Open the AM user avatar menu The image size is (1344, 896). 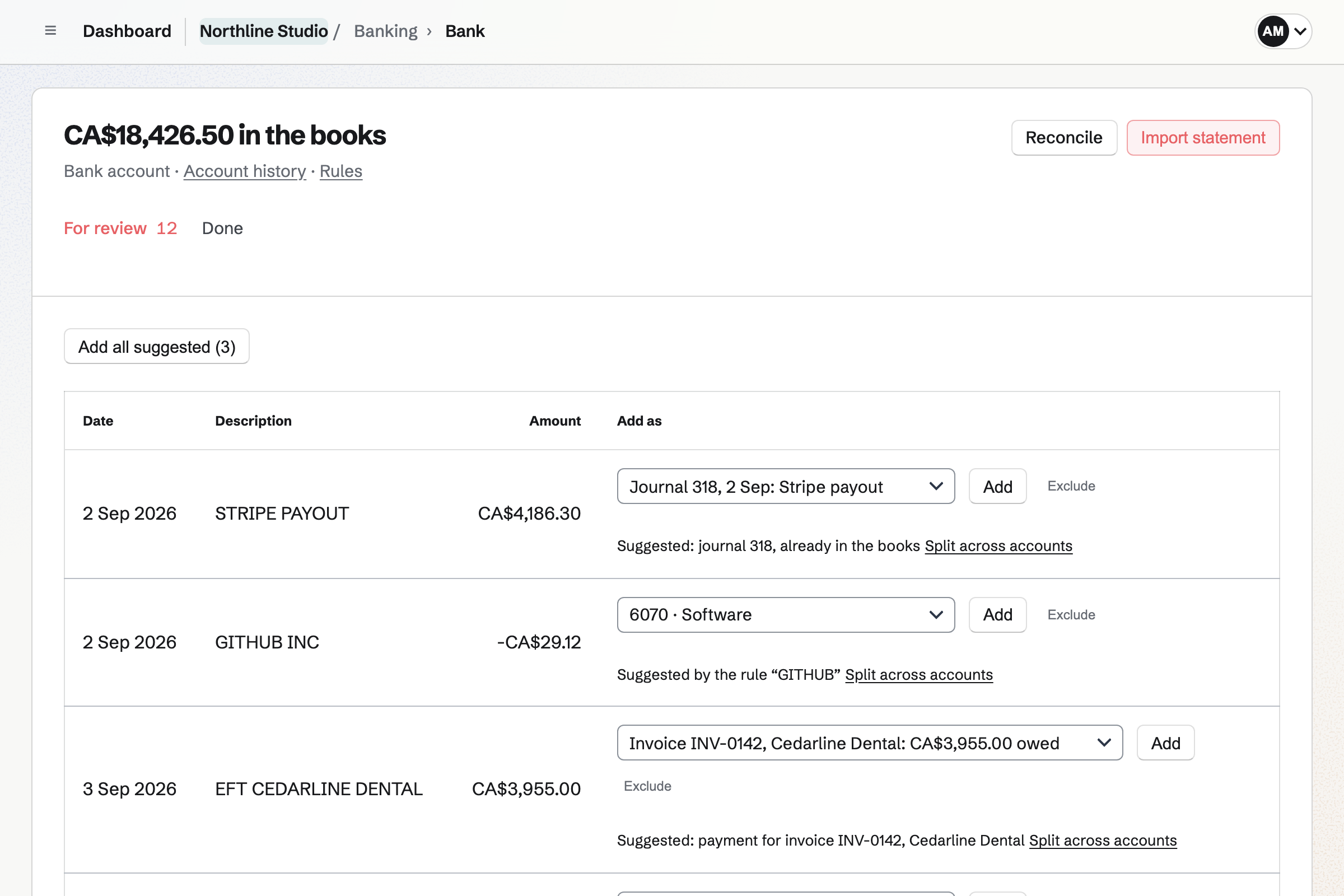coord(1283,31)
